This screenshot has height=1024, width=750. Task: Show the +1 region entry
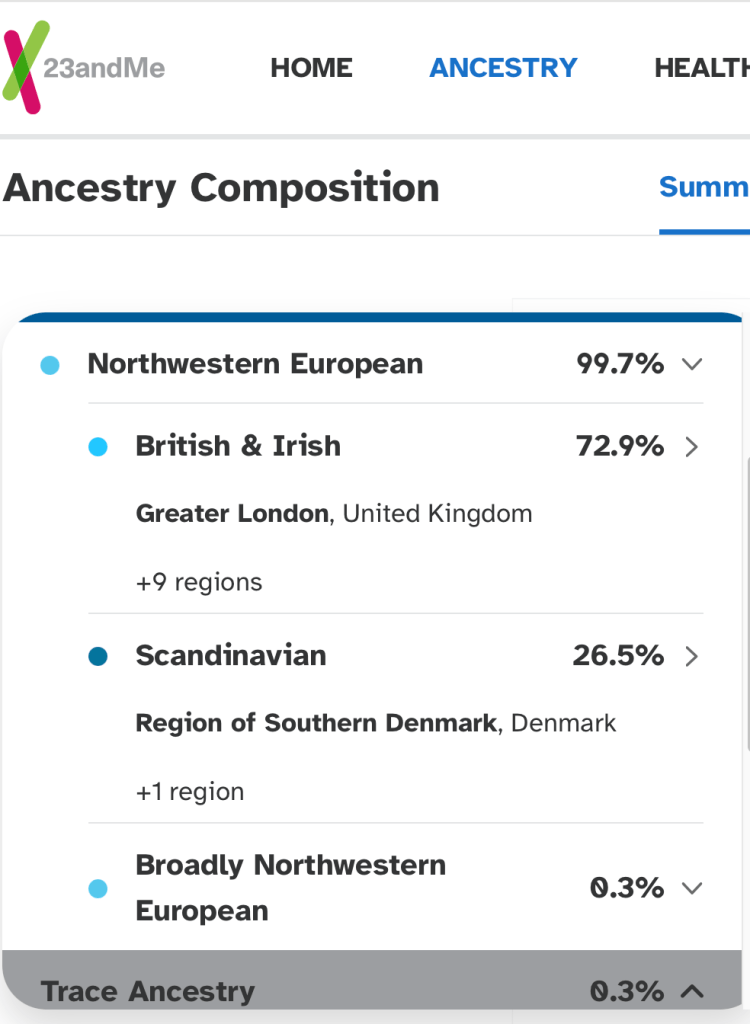190,792
